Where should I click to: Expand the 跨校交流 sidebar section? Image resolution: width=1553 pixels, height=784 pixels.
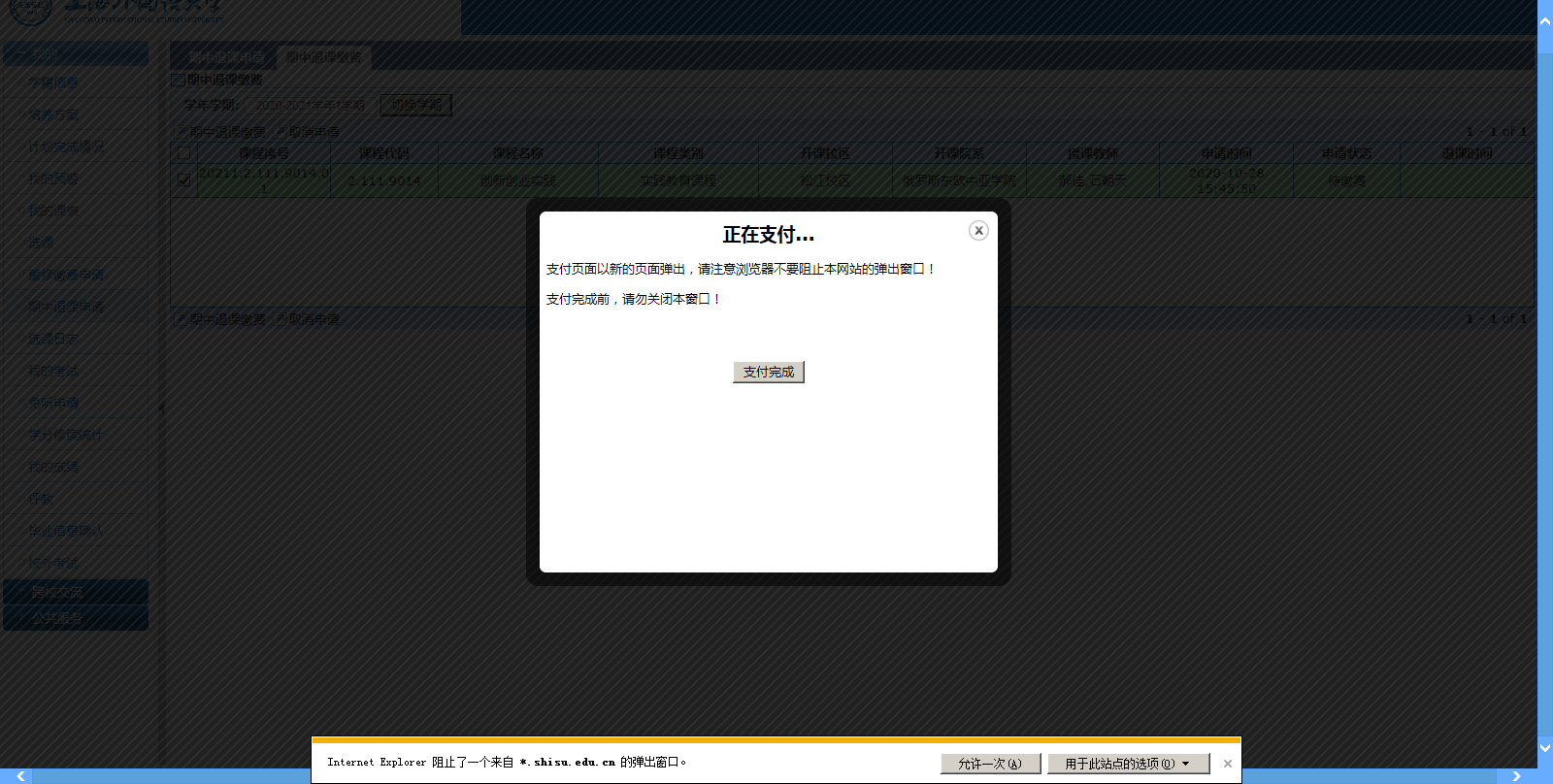(76, 592)
